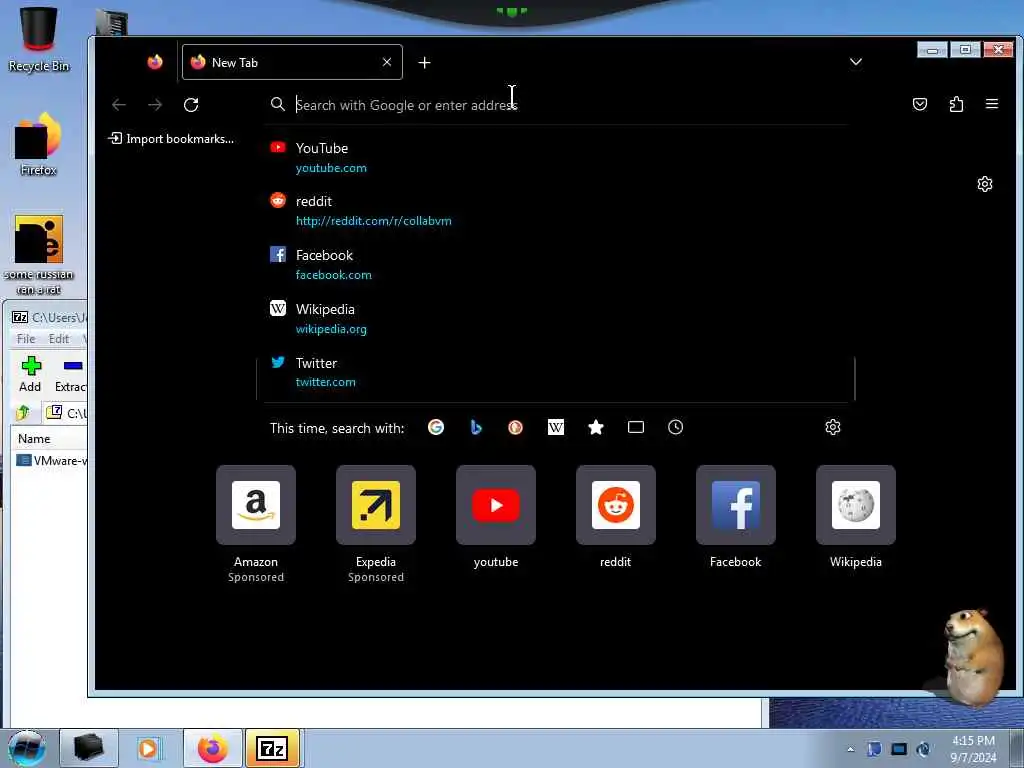1024x768 pixels.
Task: Search this time with Bing
Action: [x=476, y=427]
